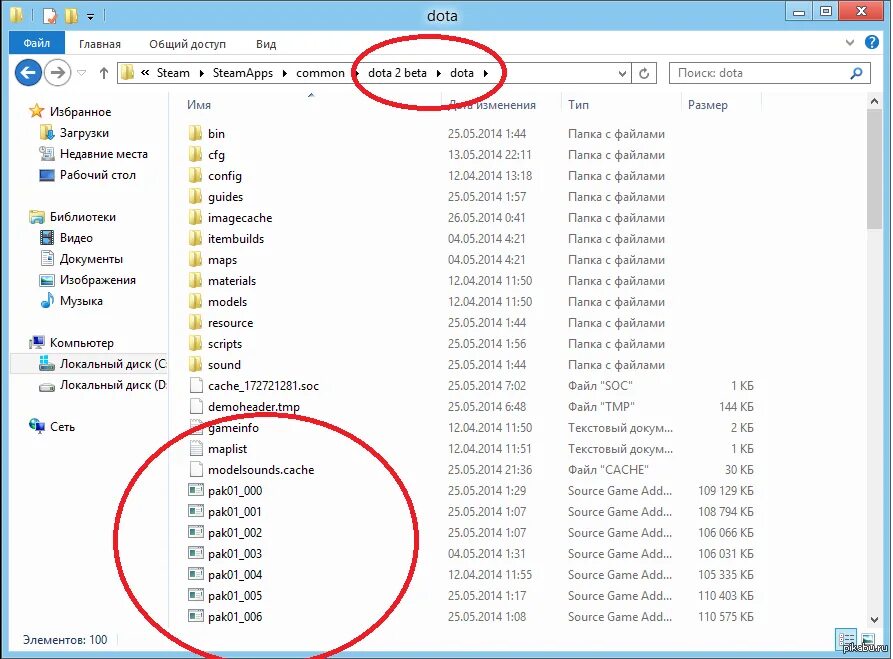
Task: Select the pak01_006 file icon
Action: pos(196,616)
